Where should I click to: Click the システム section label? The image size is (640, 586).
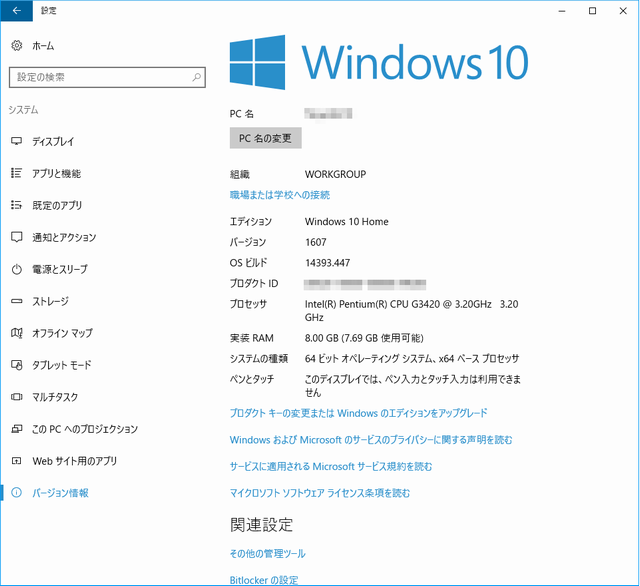click(23, 110)
